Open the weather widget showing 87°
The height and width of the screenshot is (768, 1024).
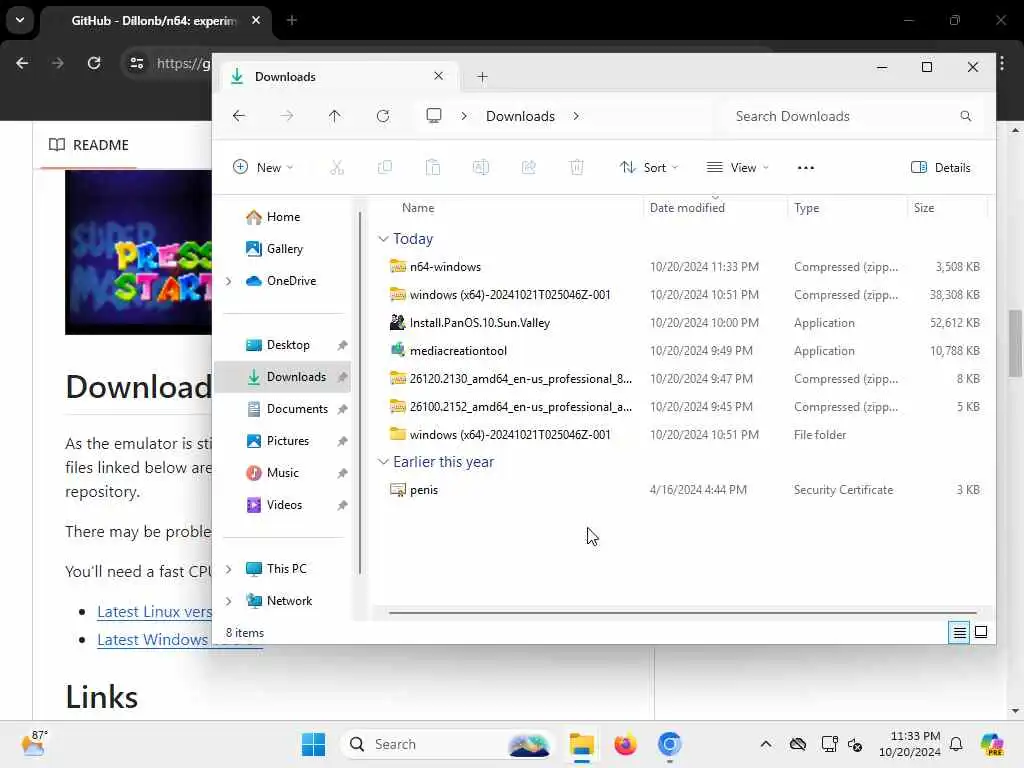[33, 743]
